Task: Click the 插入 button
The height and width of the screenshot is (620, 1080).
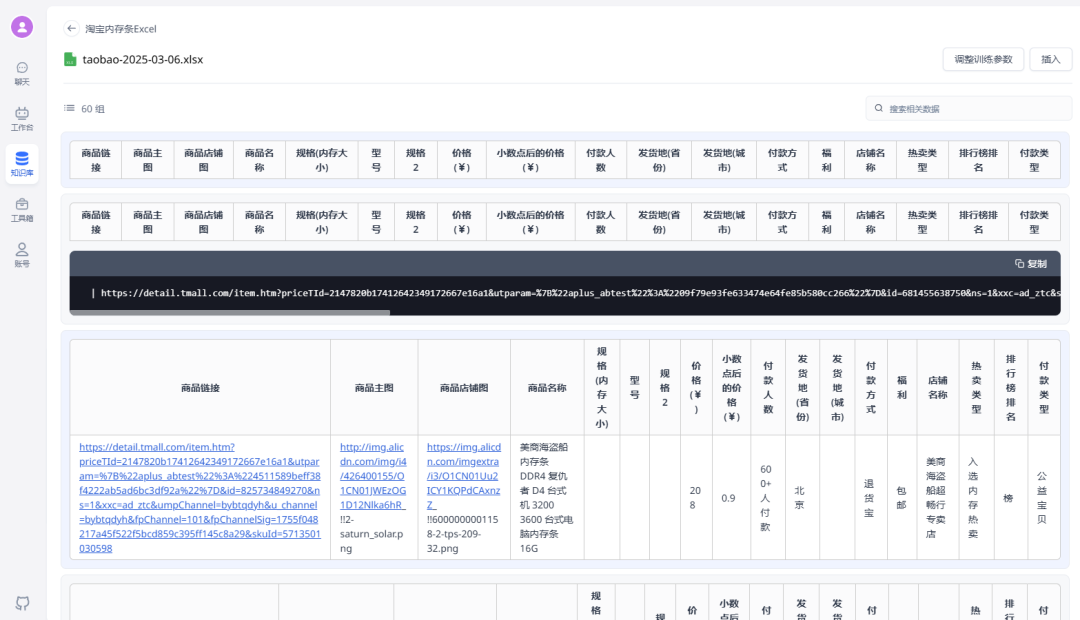Action: (1050, 59)
